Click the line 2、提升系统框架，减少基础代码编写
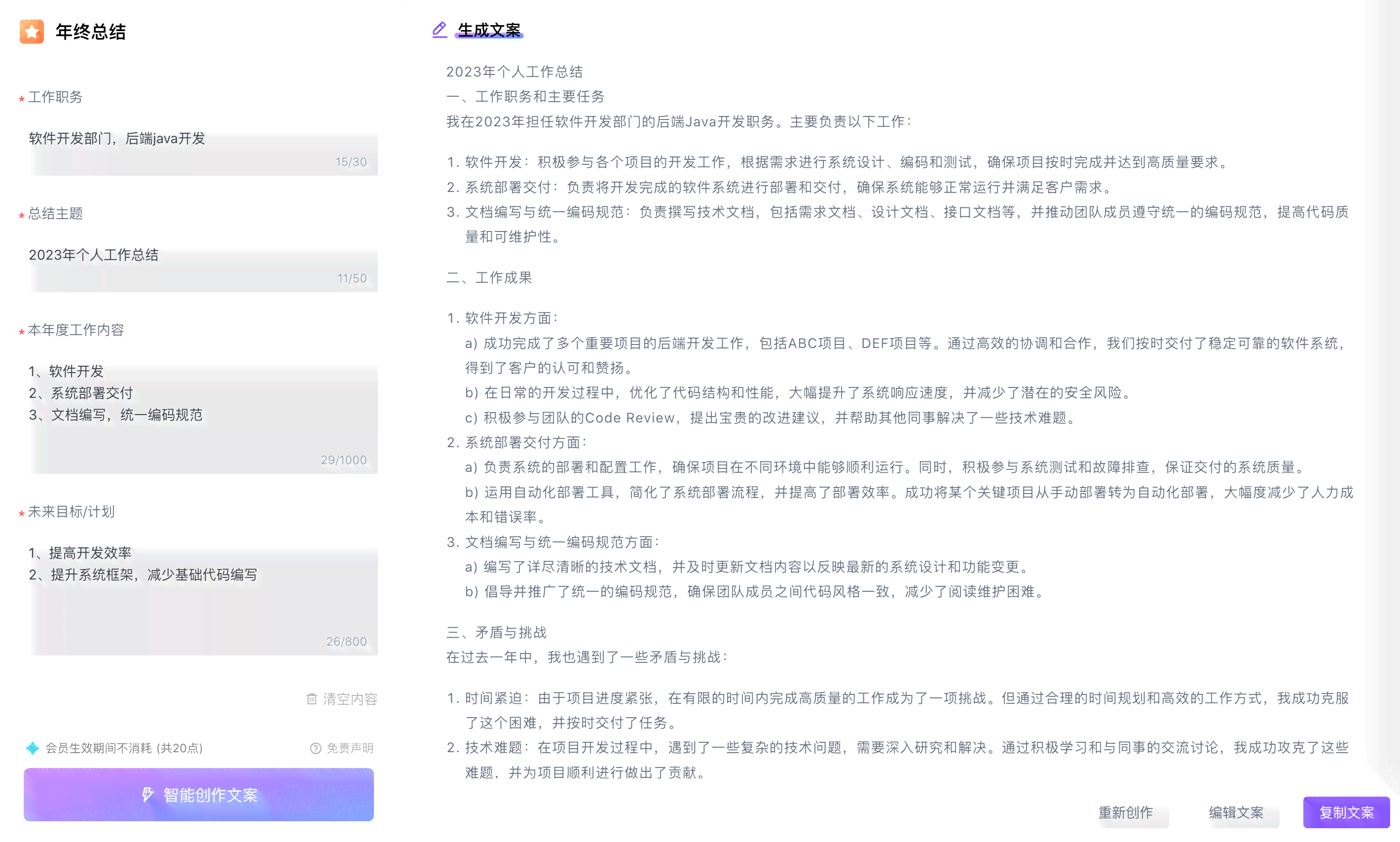1400x842 pixels. 143,575
